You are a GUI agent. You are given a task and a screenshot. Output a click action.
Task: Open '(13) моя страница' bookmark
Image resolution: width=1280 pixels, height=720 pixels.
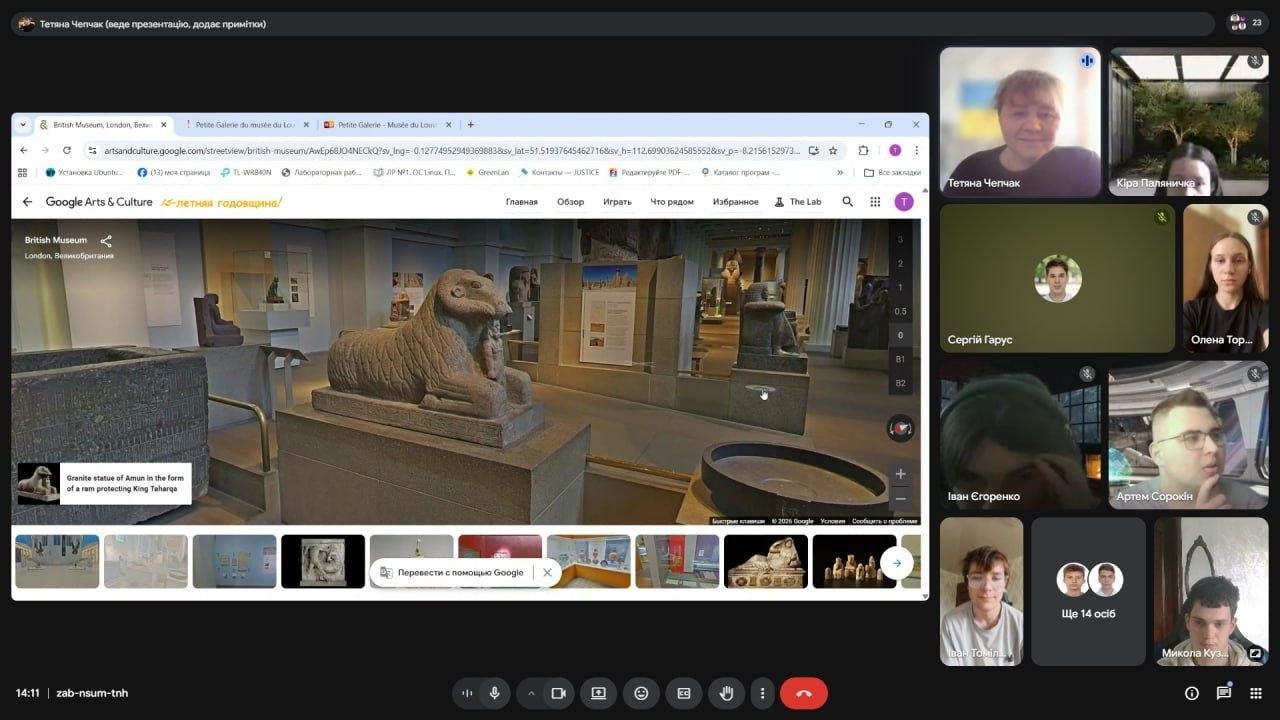coord(173,172)
